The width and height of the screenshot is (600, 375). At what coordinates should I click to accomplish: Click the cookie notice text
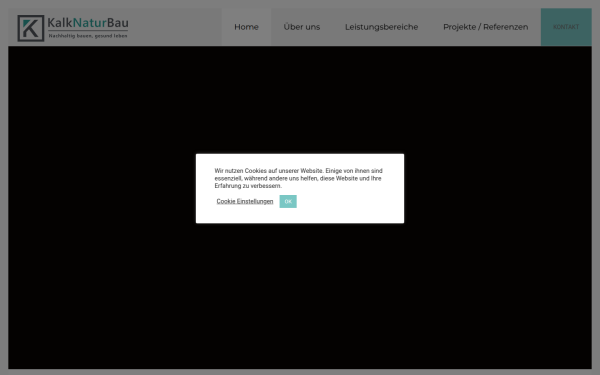click(x=298, y=178)
